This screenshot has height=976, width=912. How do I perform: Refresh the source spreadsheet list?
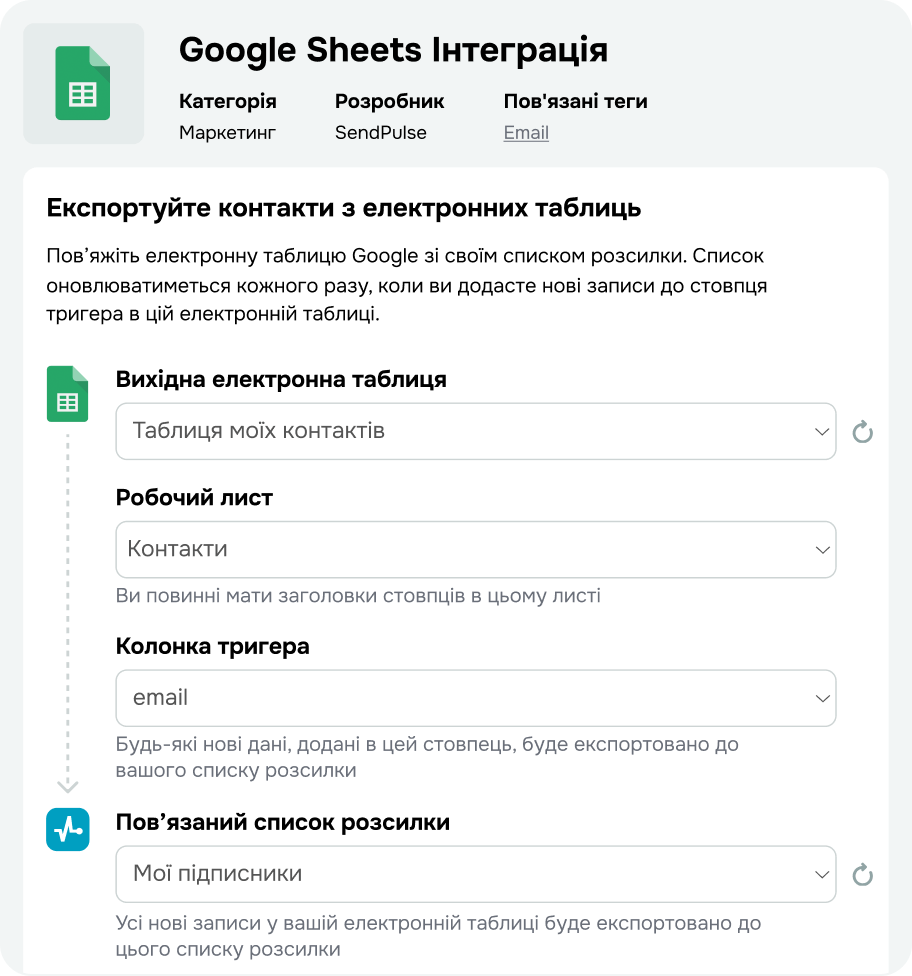pos(862,432)
